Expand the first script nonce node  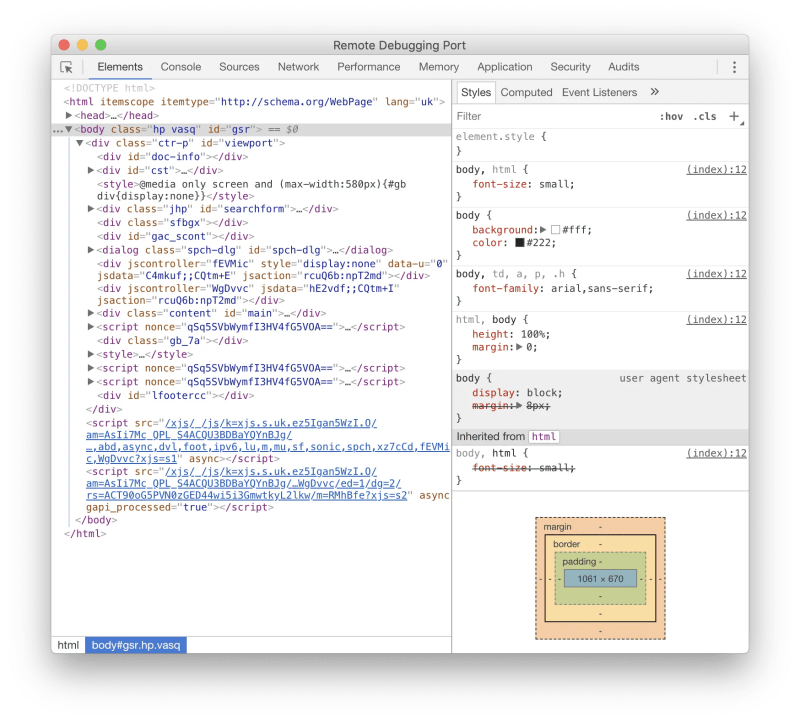click(x=91, y=327)
